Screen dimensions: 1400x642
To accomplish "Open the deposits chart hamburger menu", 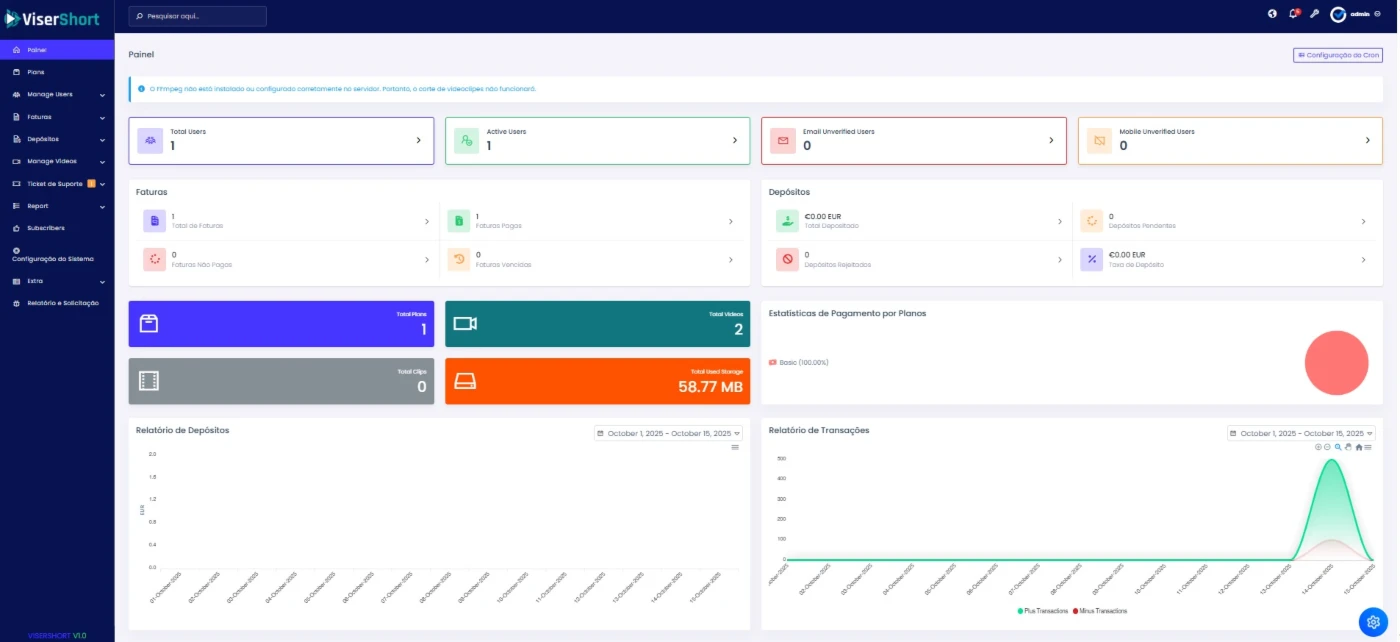I will pos(735,447).
